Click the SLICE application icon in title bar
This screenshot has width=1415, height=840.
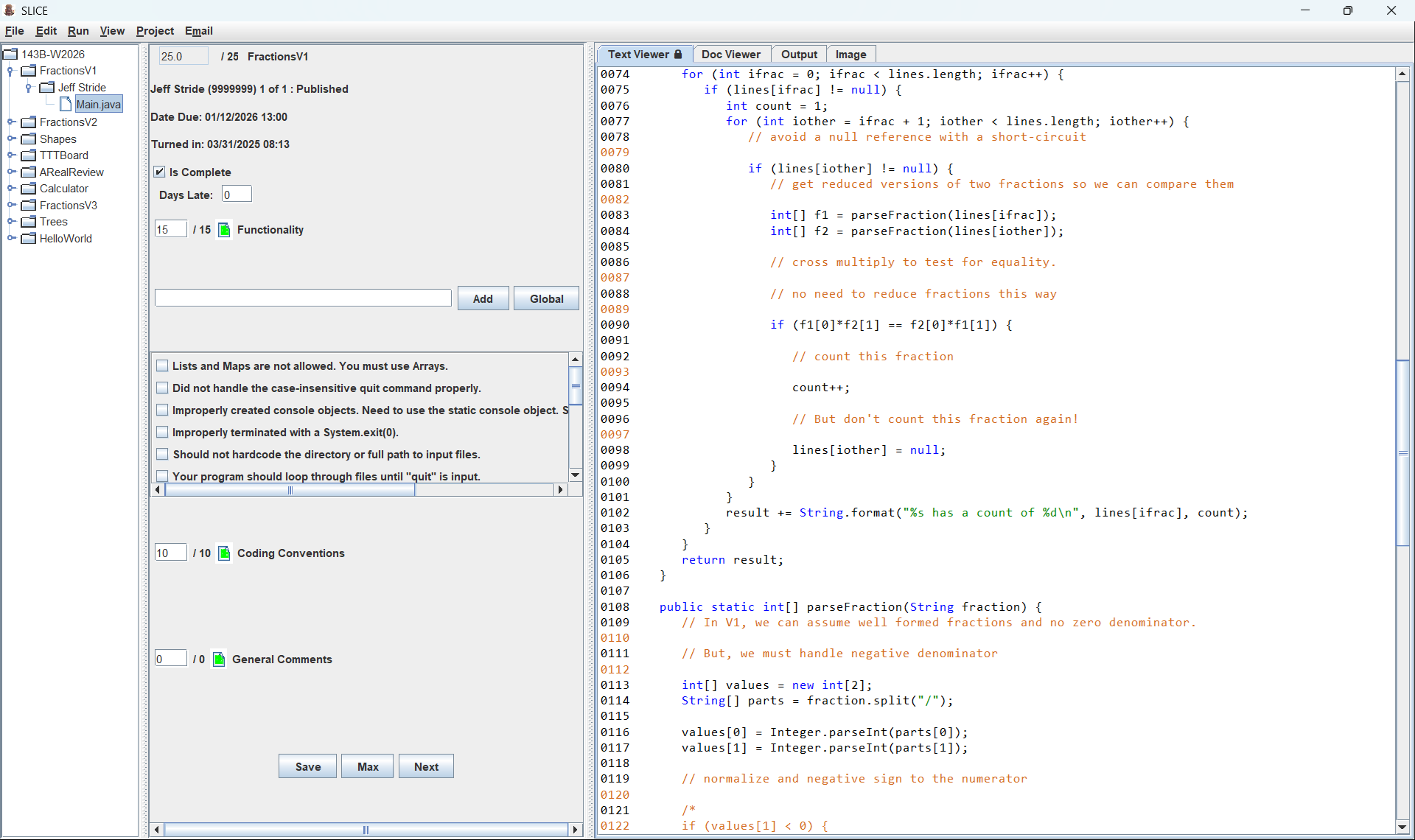click(x=10, y=10)
